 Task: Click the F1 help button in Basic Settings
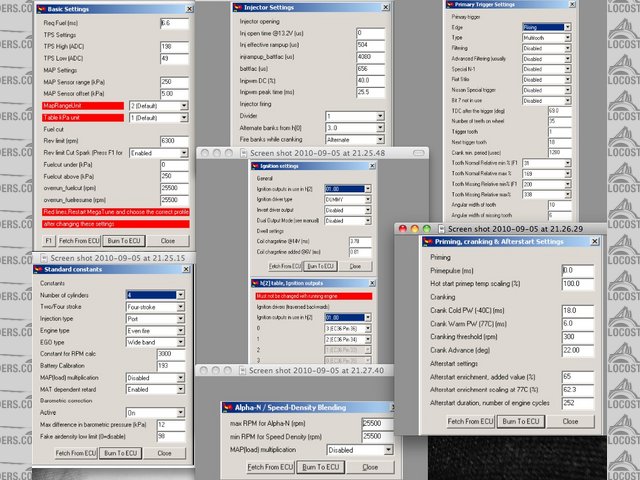coord(49,241)
